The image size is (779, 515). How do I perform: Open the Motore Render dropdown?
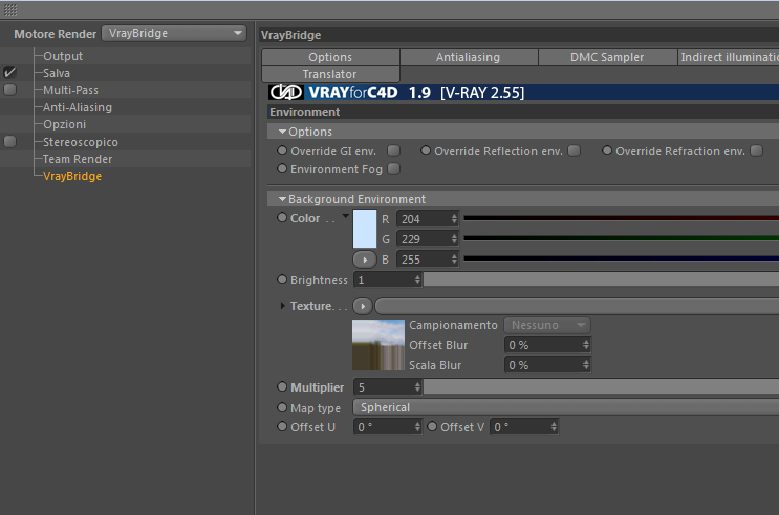tap(174, 33)
